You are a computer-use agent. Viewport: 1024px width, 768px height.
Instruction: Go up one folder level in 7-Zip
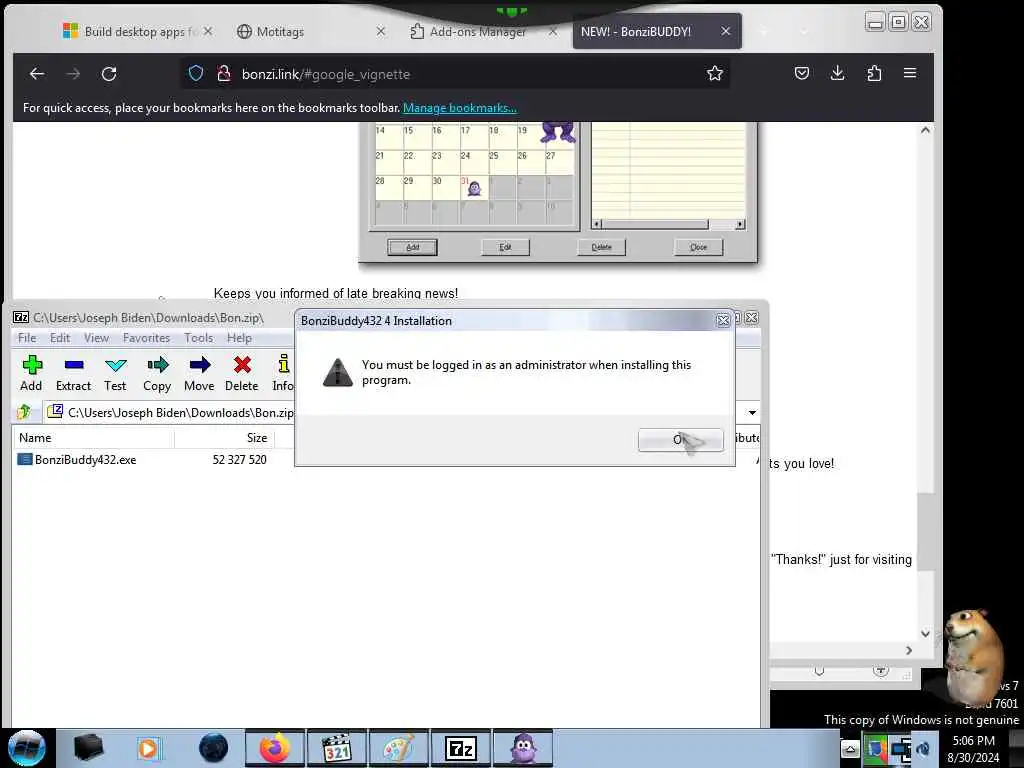[24, 412]
